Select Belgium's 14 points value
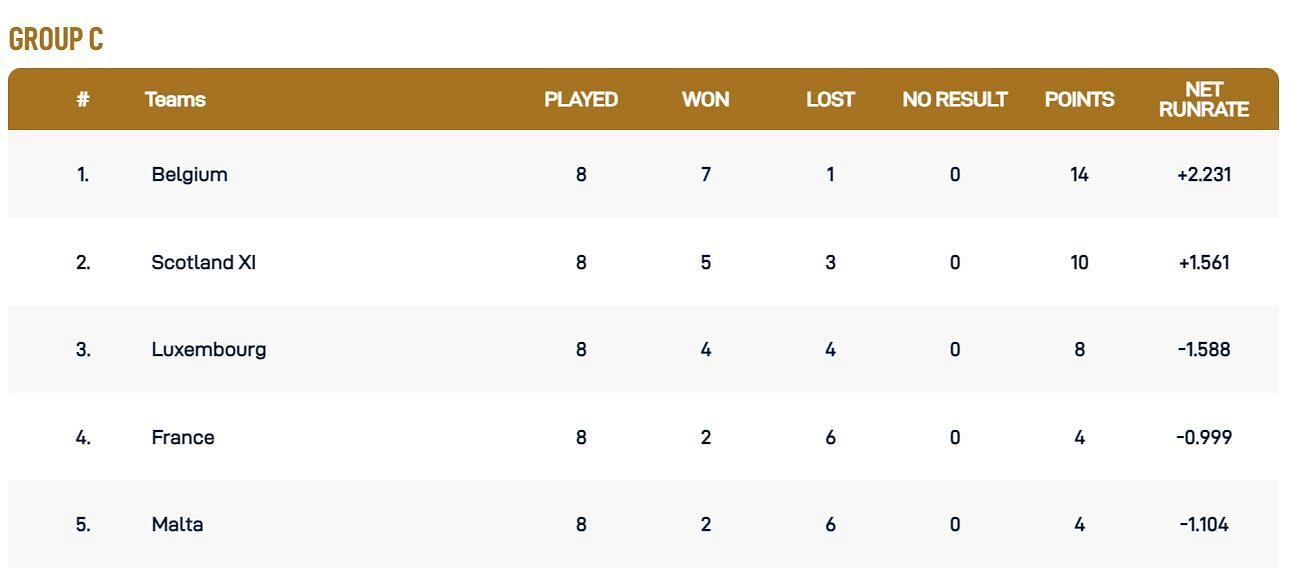The height and width of the screenshot is (587, 1296). [1079, 174]
